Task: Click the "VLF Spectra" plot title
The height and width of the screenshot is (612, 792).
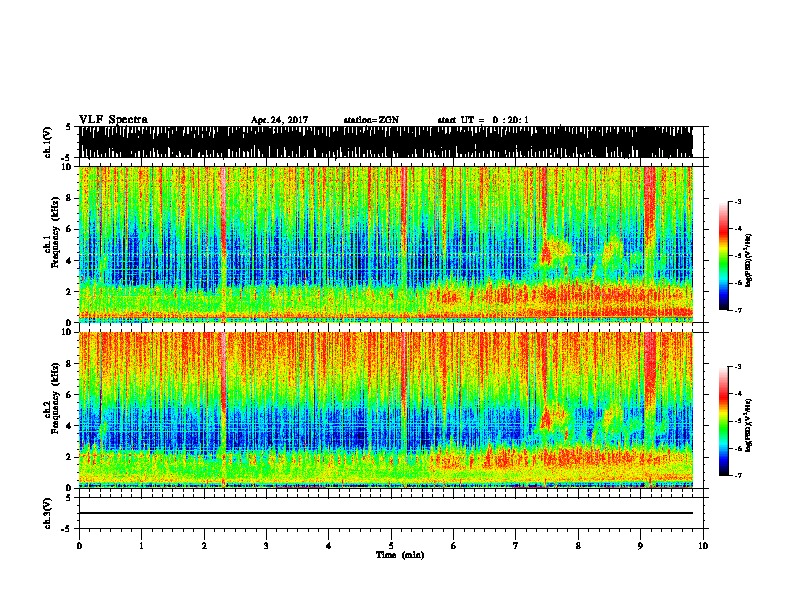Action: pyautogui.click(x=113, y=120)
